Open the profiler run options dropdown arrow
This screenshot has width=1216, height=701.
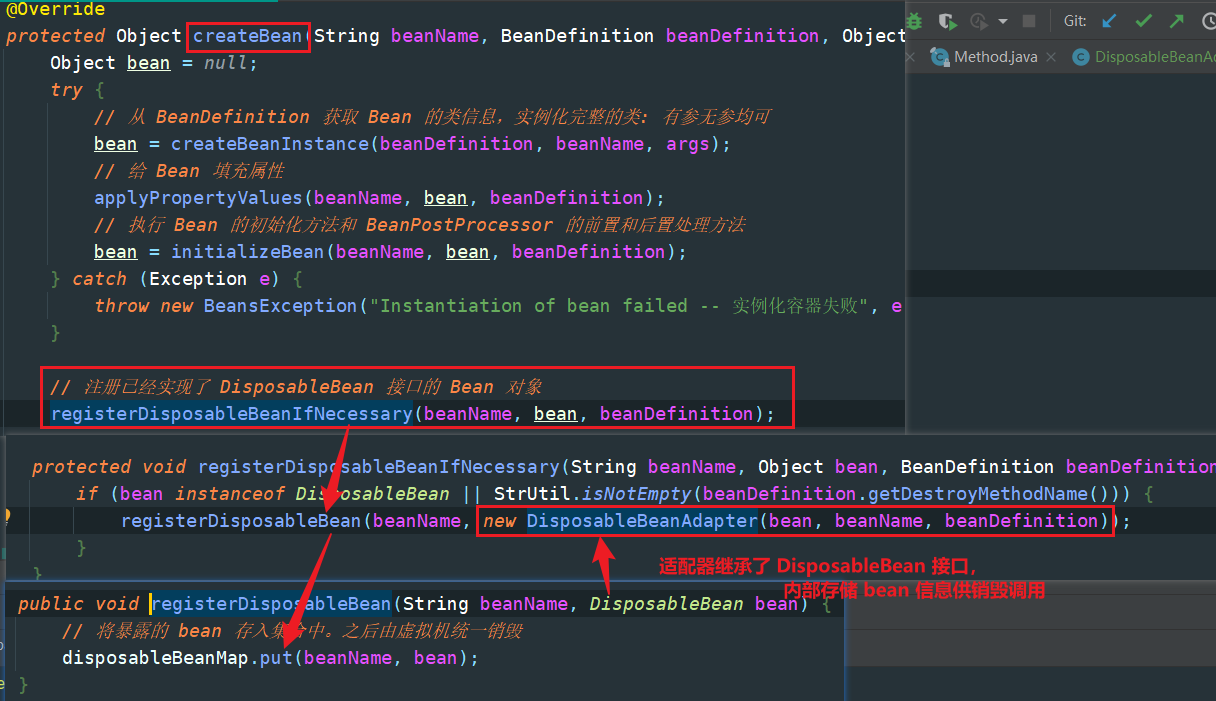(1002, 21)
